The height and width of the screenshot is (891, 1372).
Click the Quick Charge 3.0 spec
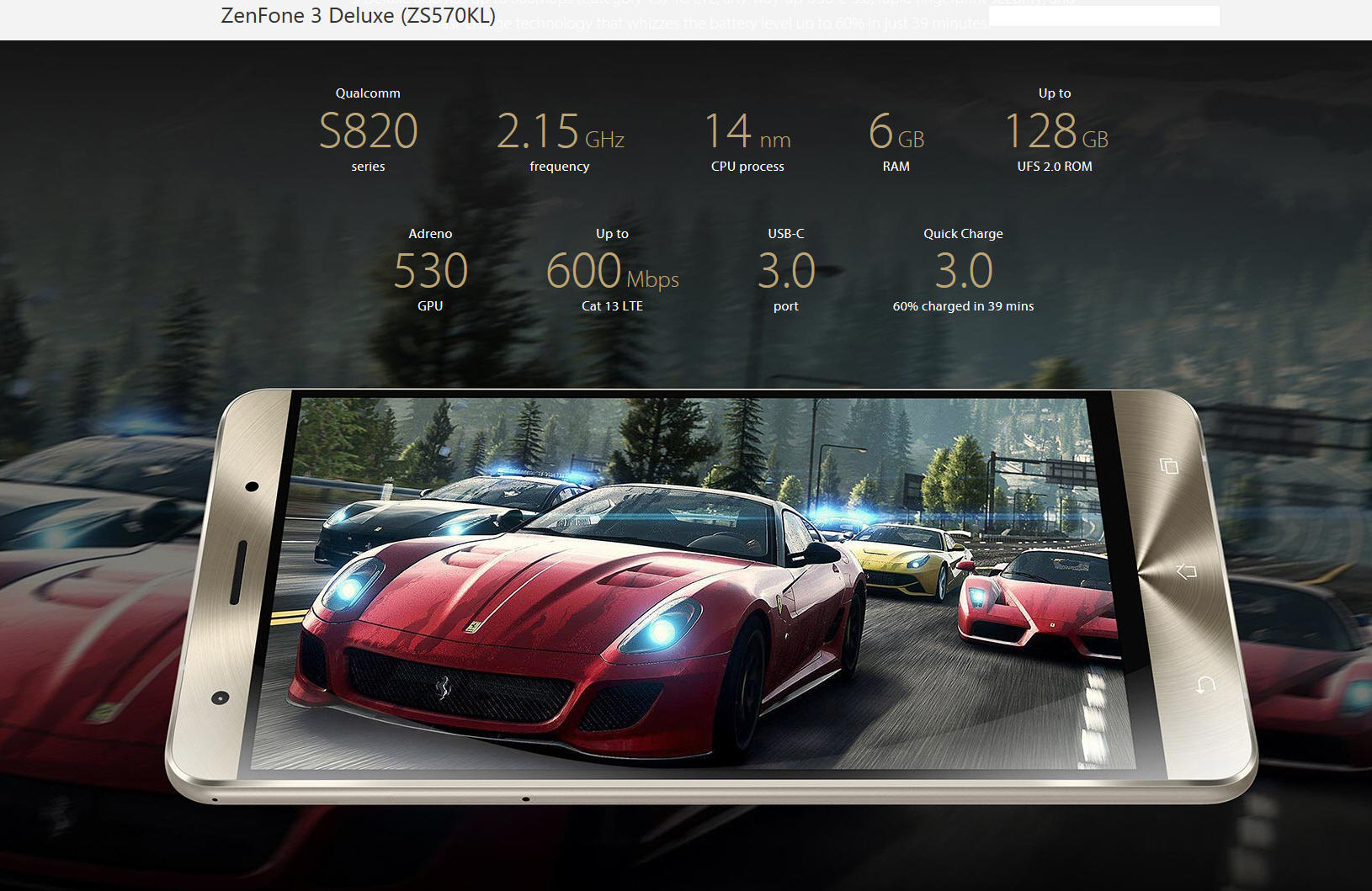coord(963,270)
